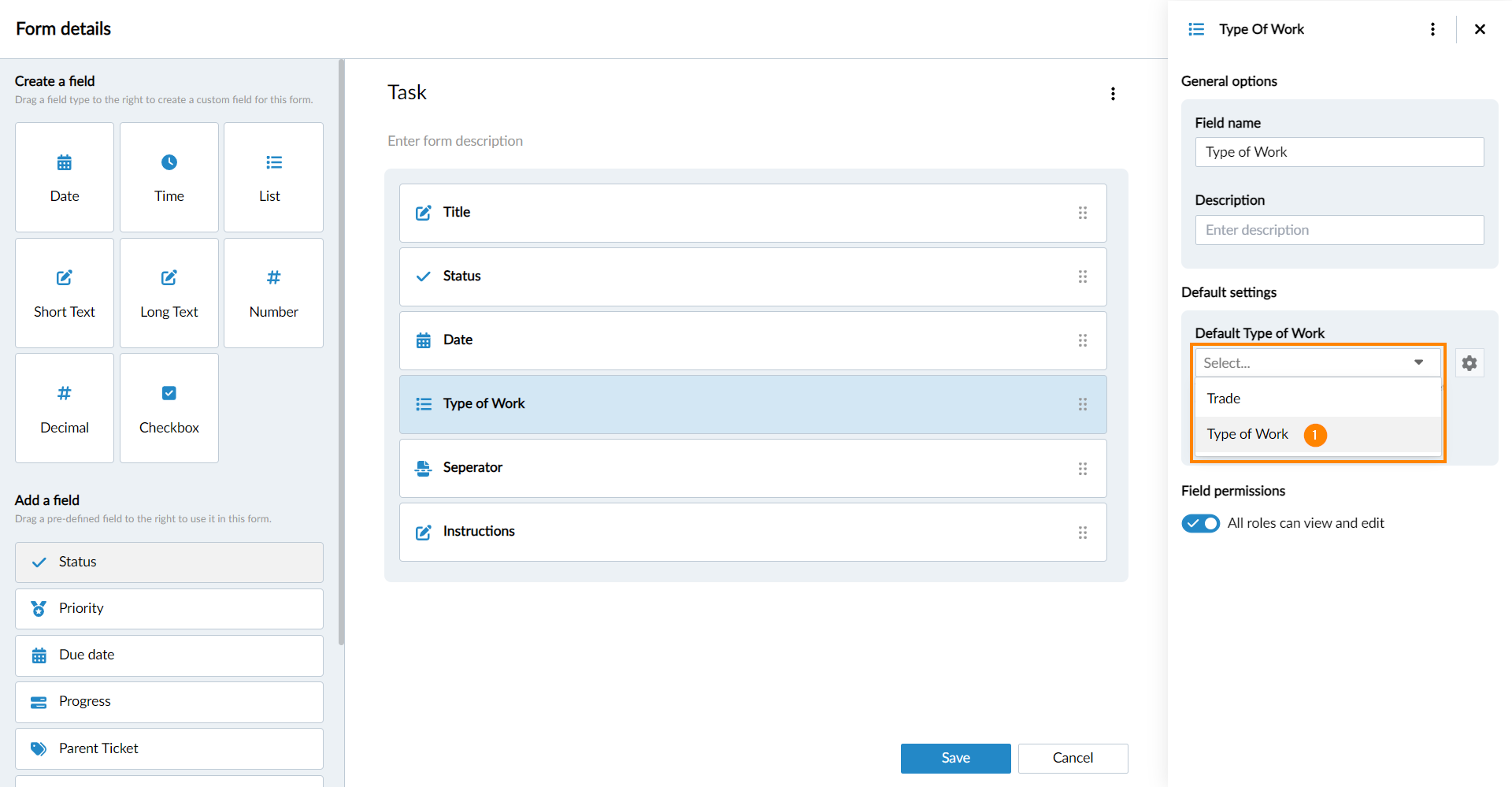This screenshot has width=1512, height=787.
Task: Focus the Enter description input field
Action: 1339,230
